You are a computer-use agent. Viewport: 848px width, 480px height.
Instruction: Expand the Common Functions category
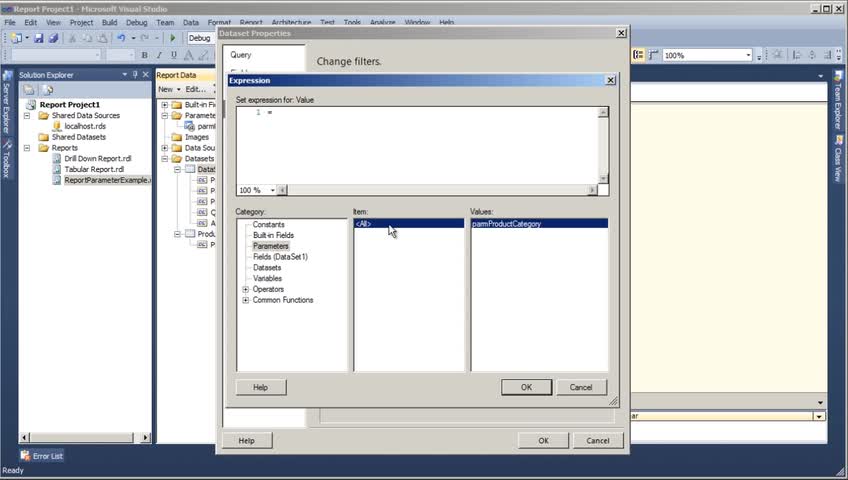[246, 300]
